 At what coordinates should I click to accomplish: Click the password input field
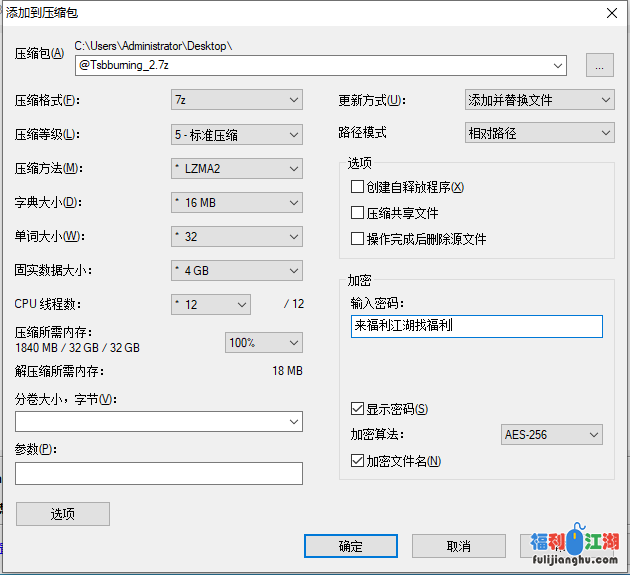pos(476,326)
